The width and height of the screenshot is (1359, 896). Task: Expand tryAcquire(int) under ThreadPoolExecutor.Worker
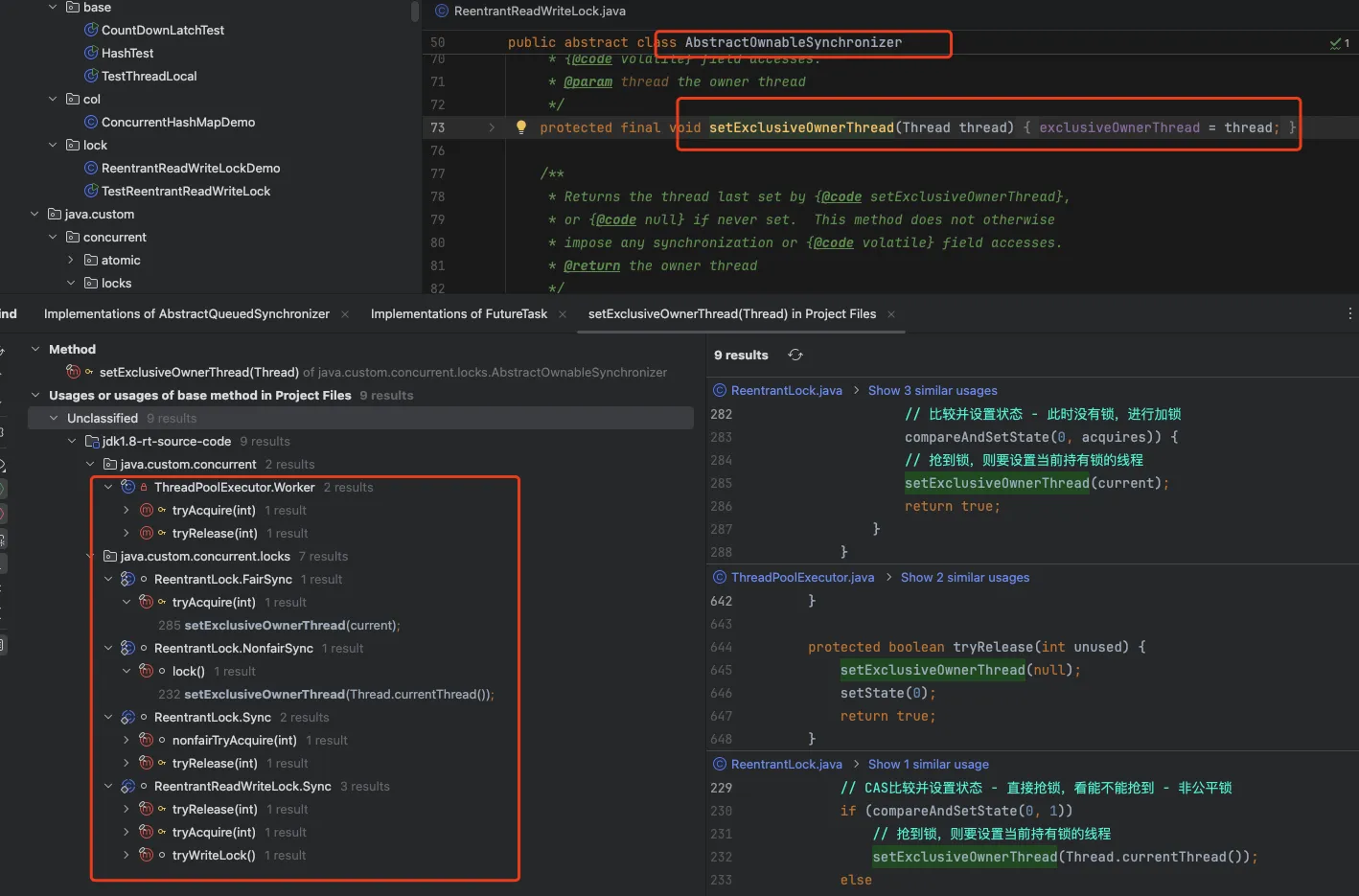pos(127,510)
